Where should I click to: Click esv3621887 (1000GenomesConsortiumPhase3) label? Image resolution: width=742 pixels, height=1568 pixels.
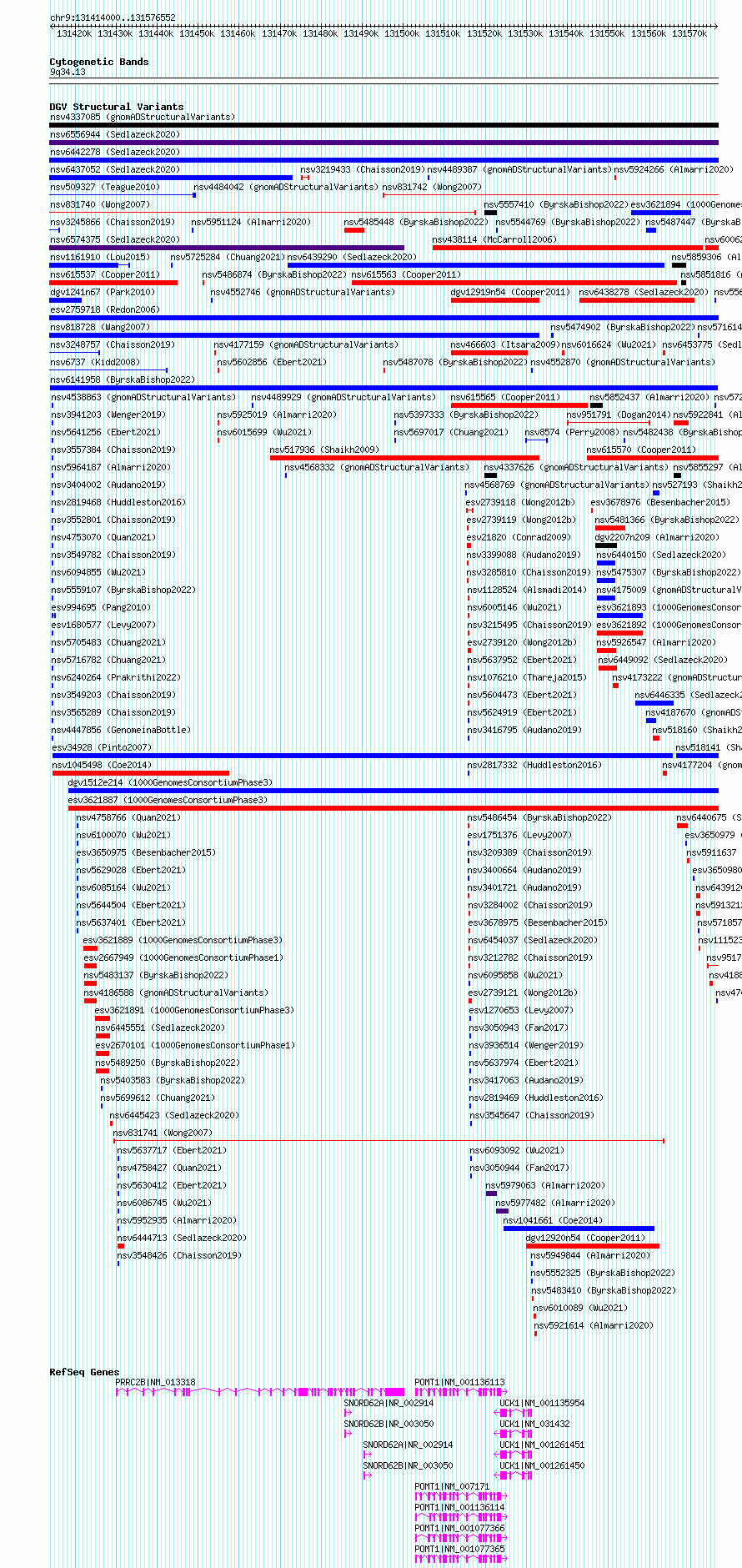point(168,800)
